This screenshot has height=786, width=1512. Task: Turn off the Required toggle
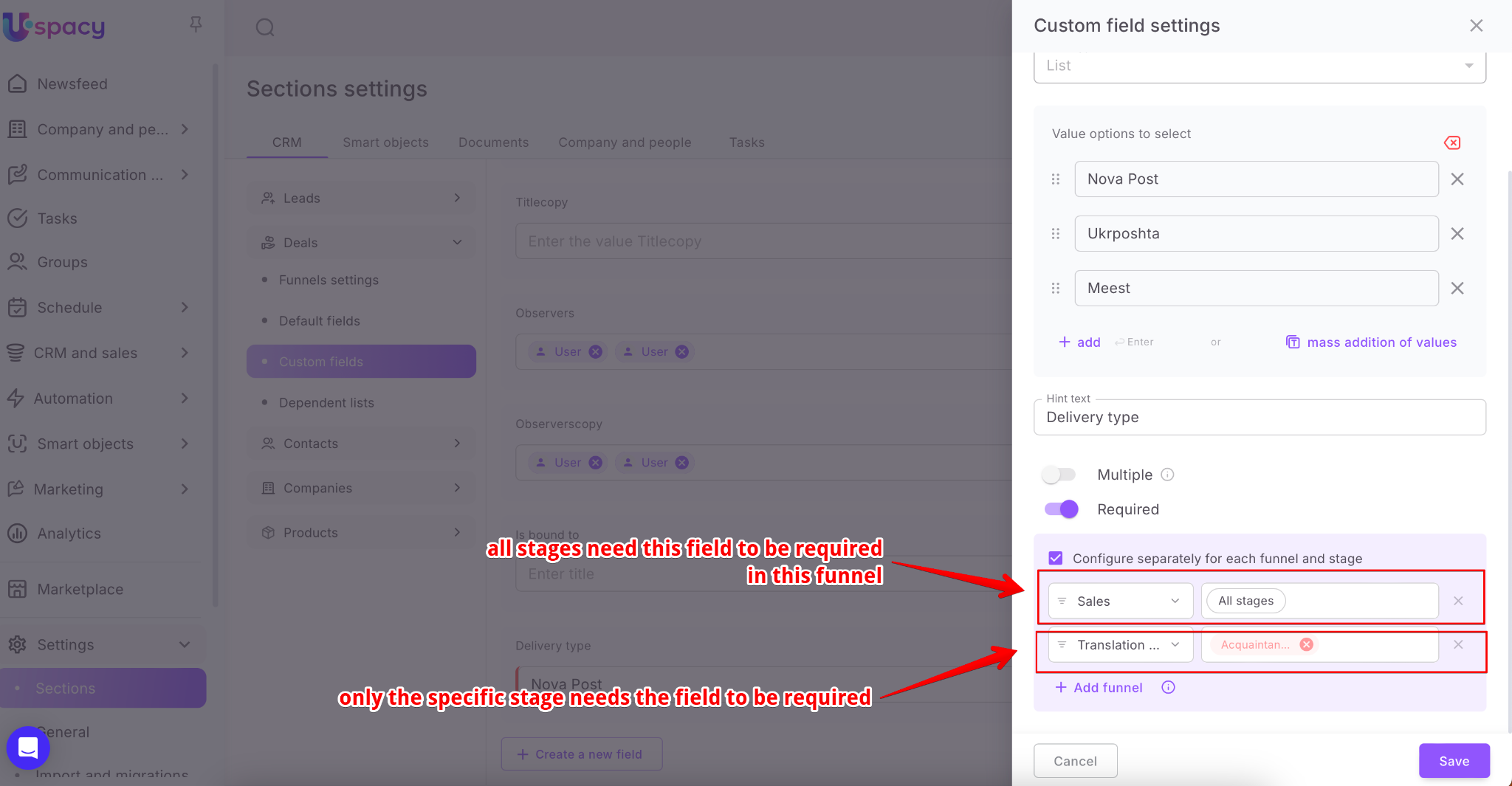[1061, 509]
